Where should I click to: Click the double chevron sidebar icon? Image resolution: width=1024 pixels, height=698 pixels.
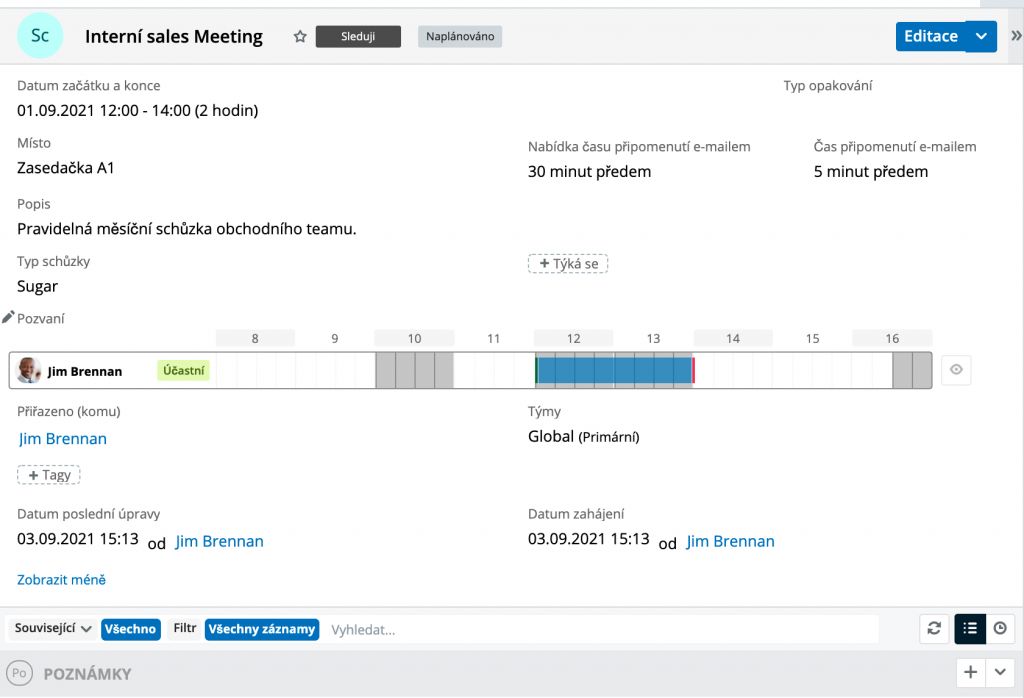pyautogui.click(x=1016, y=36)
